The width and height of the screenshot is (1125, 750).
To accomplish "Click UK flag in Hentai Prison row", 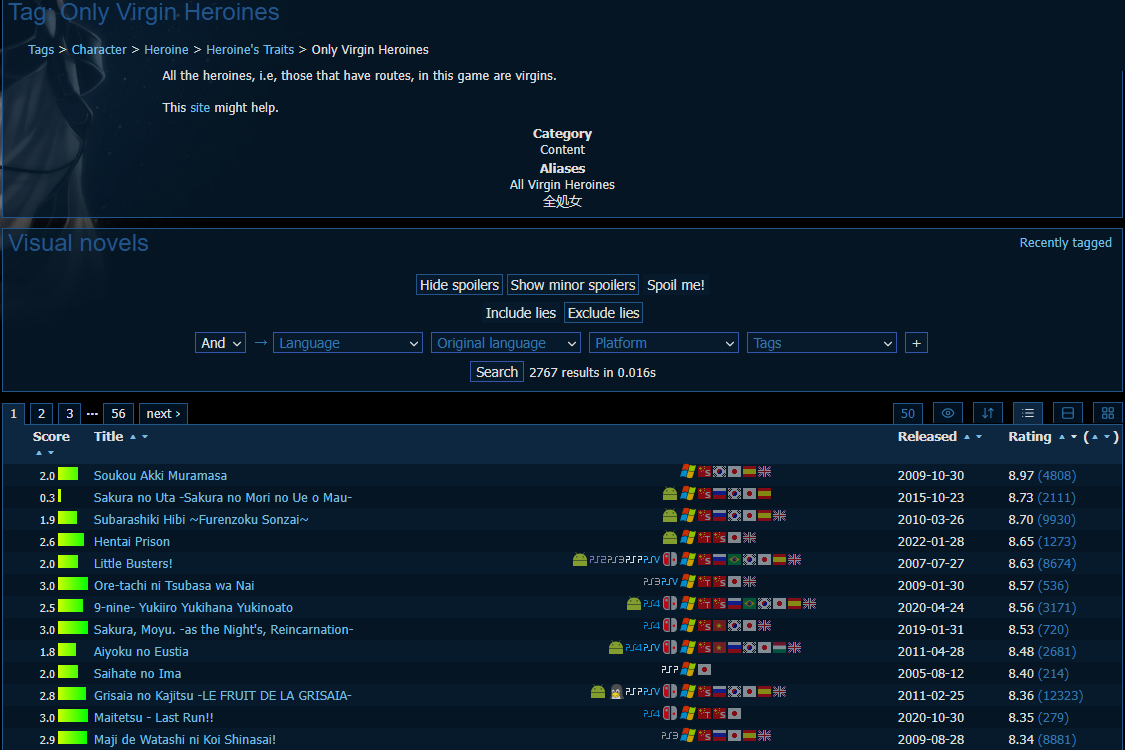I will 749,538.
